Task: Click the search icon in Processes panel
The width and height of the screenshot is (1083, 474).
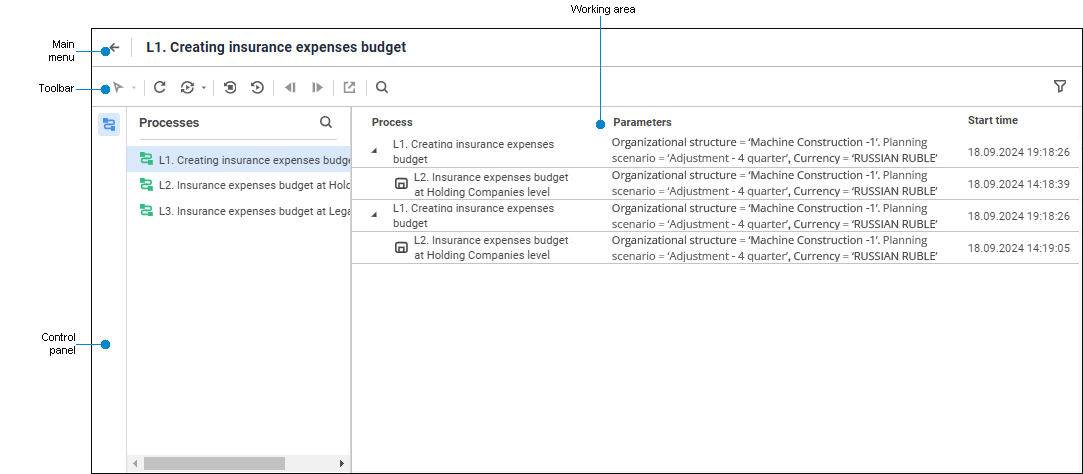Action: pos(326,122)
